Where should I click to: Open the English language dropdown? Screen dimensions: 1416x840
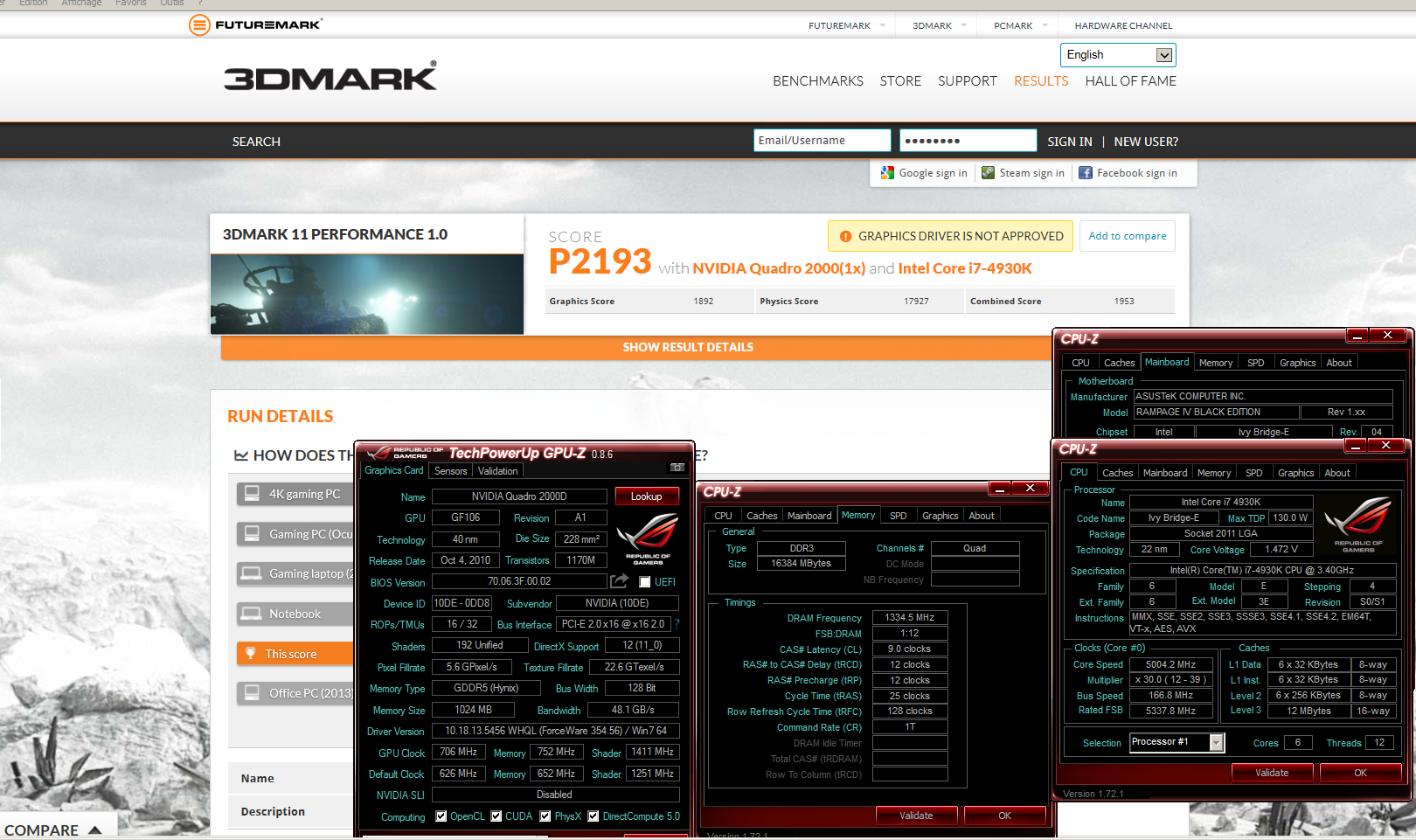(1118, 55)
